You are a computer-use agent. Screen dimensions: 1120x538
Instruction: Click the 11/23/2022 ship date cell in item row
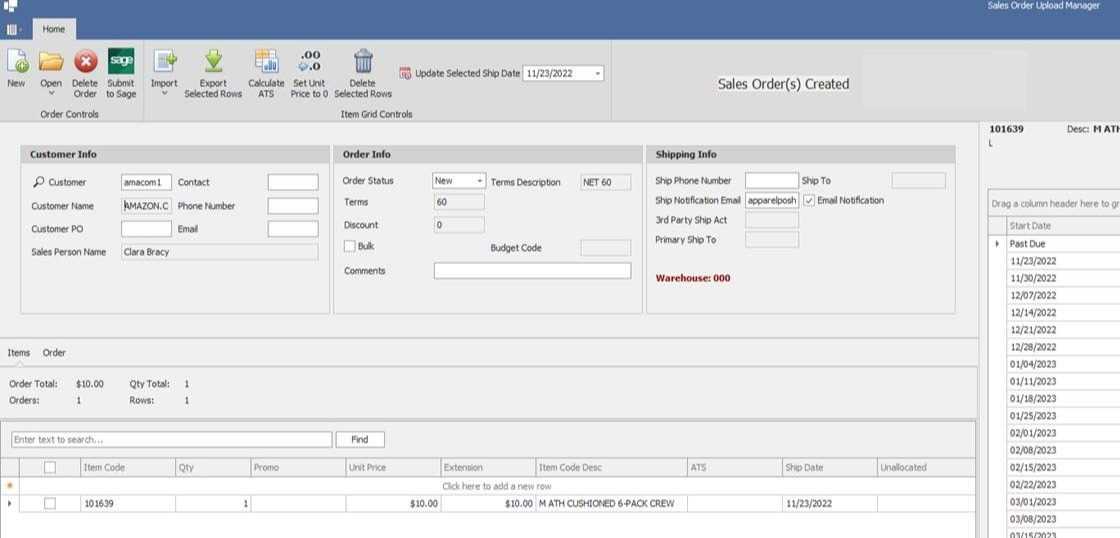tap(829, 503)
